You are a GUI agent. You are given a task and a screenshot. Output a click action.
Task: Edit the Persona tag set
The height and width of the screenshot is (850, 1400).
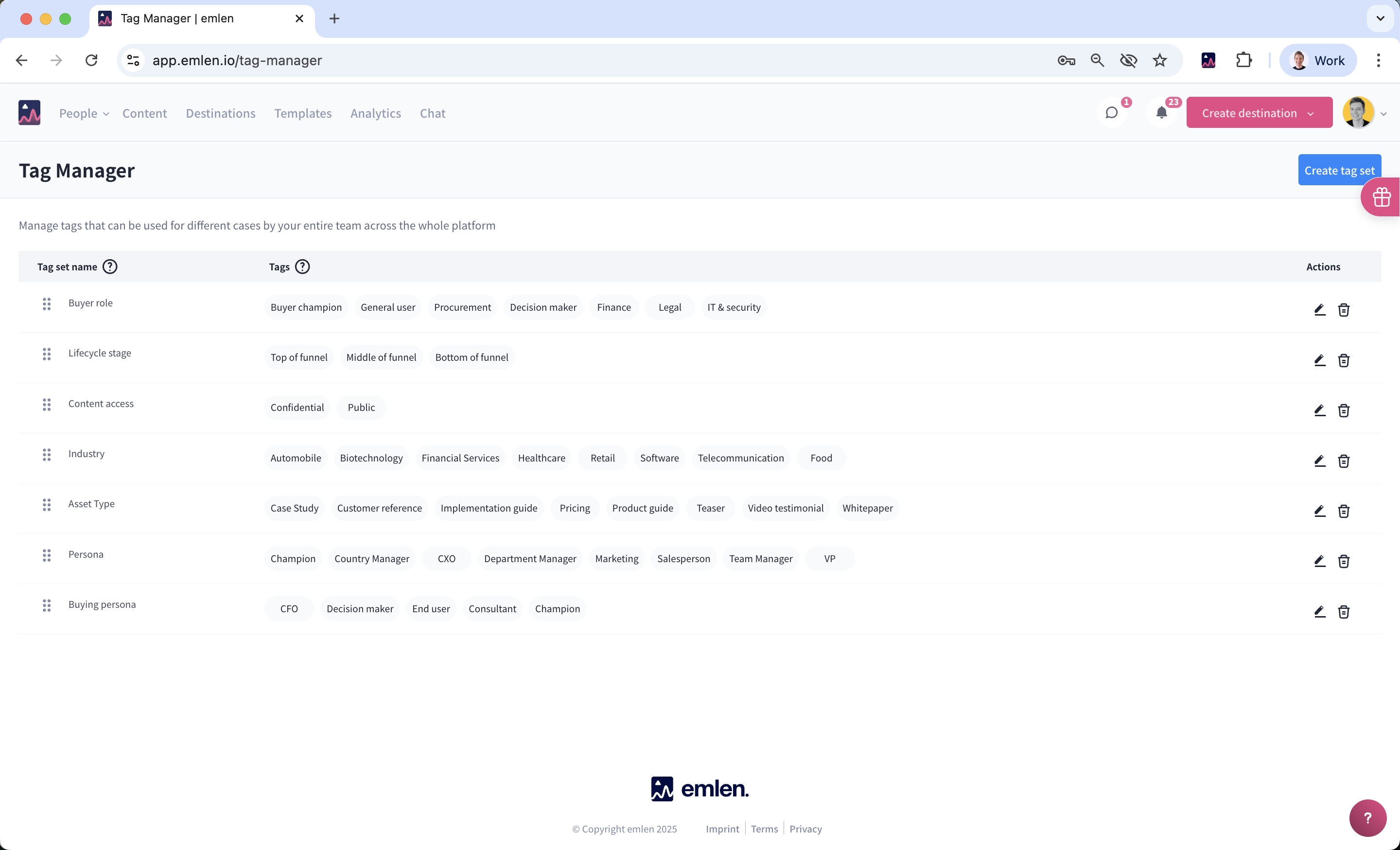tap(1319, 561)
